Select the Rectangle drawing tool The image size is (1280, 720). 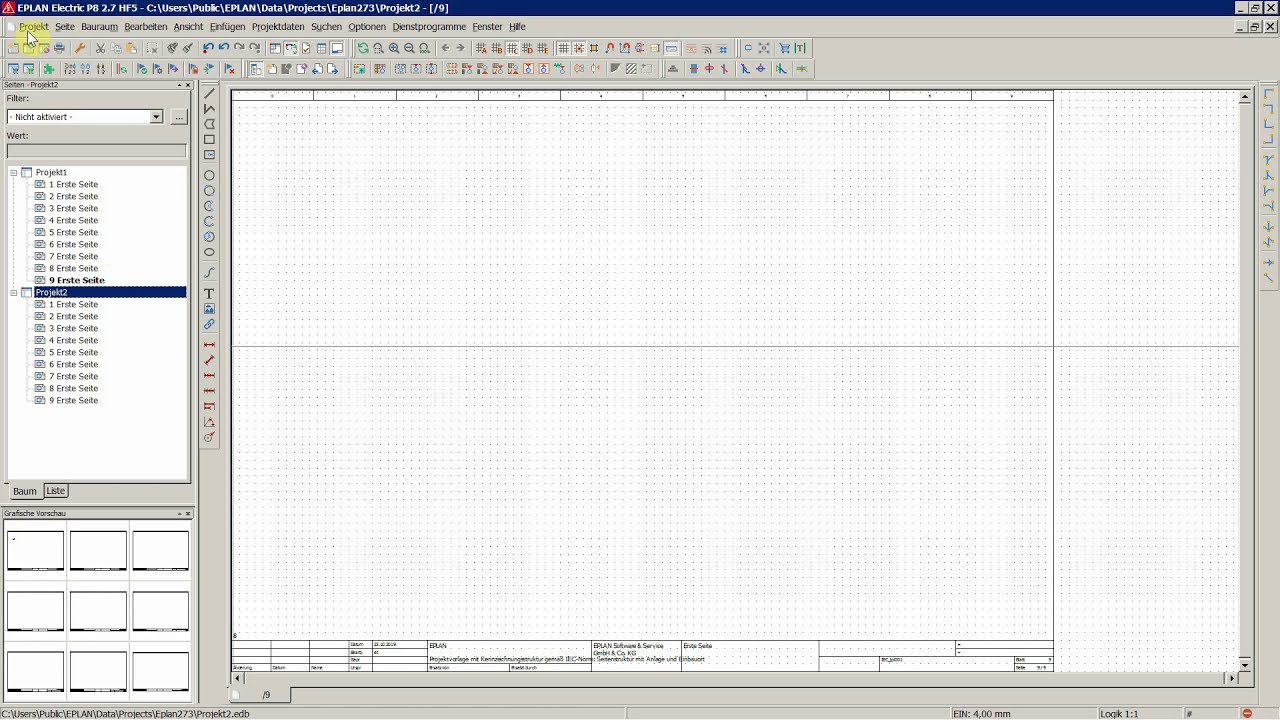click(x=209, y=140)
